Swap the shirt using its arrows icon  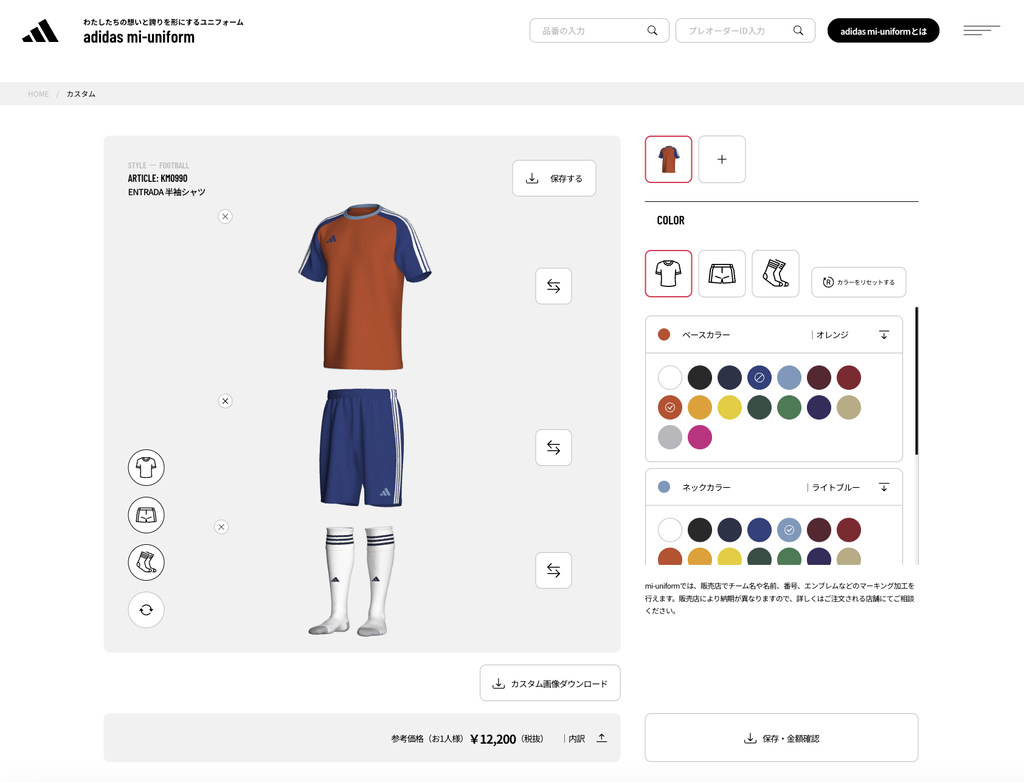pos(553,286)
